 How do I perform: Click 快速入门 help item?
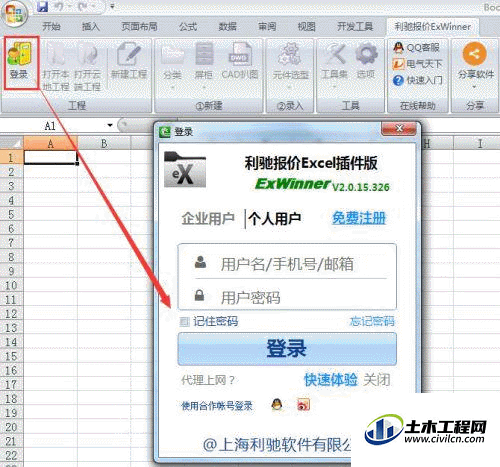[417, 80]
